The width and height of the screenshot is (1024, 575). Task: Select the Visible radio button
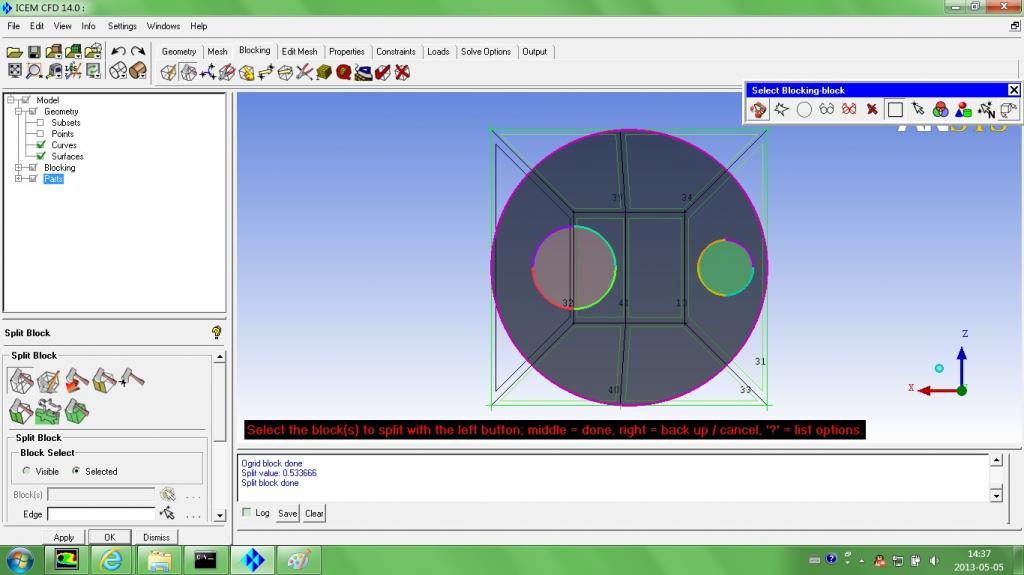pos(26,471)
